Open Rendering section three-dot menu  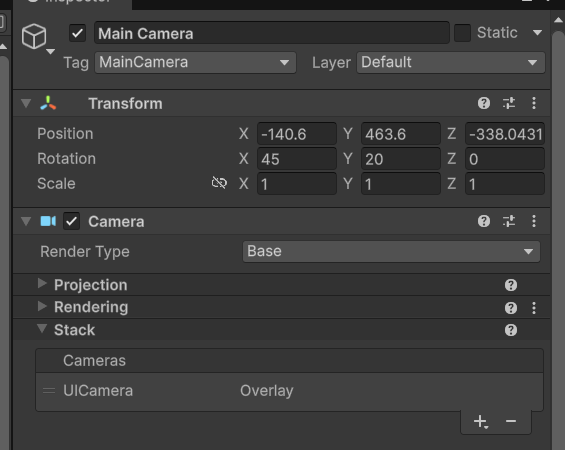(x=534, y=308)
